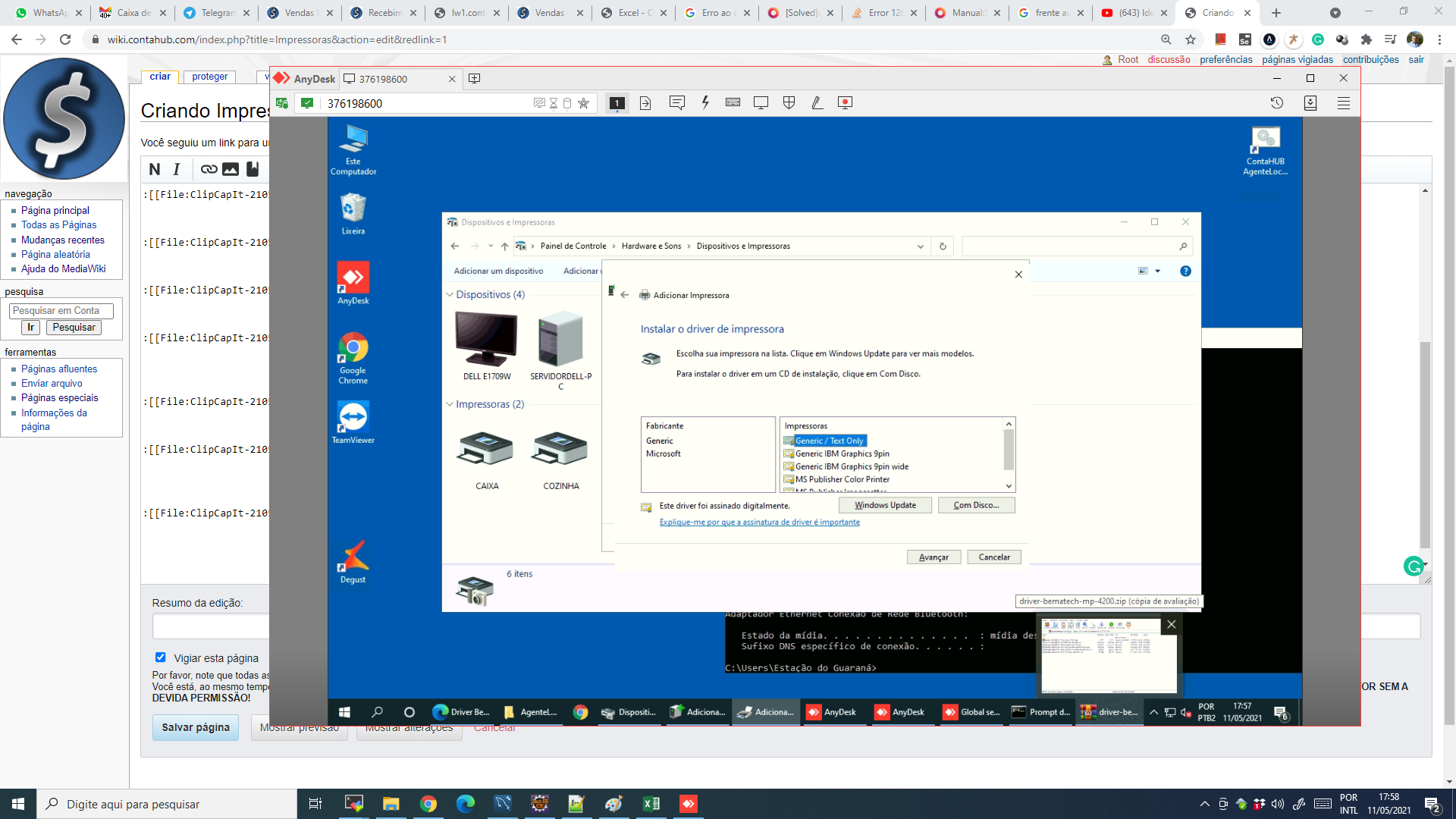The width and height of the screenshot is (1456, 819).
Task: Insert link icon in wiki editor
Action: tap(209, 169)
